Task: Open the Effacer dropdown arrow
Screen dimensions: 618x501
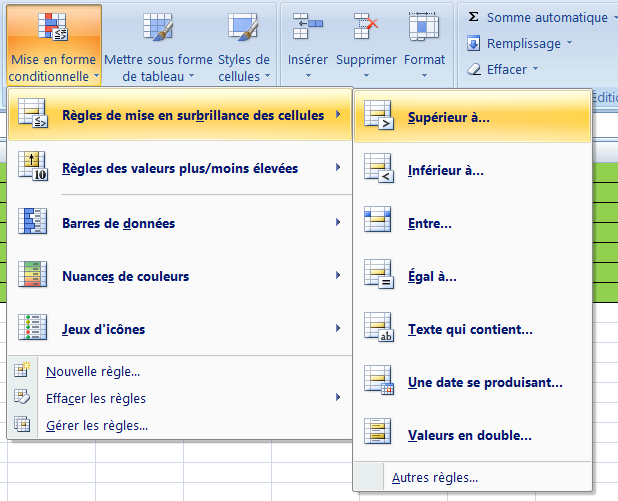Action: point(535,68)
